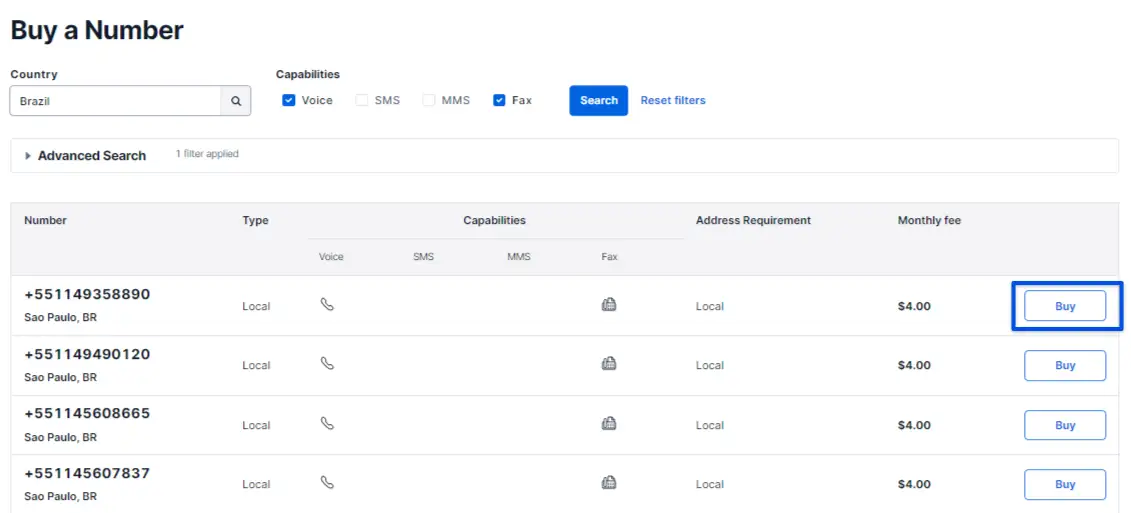Click the Reset filters link
1131x513 pixels.
point(673,100)
